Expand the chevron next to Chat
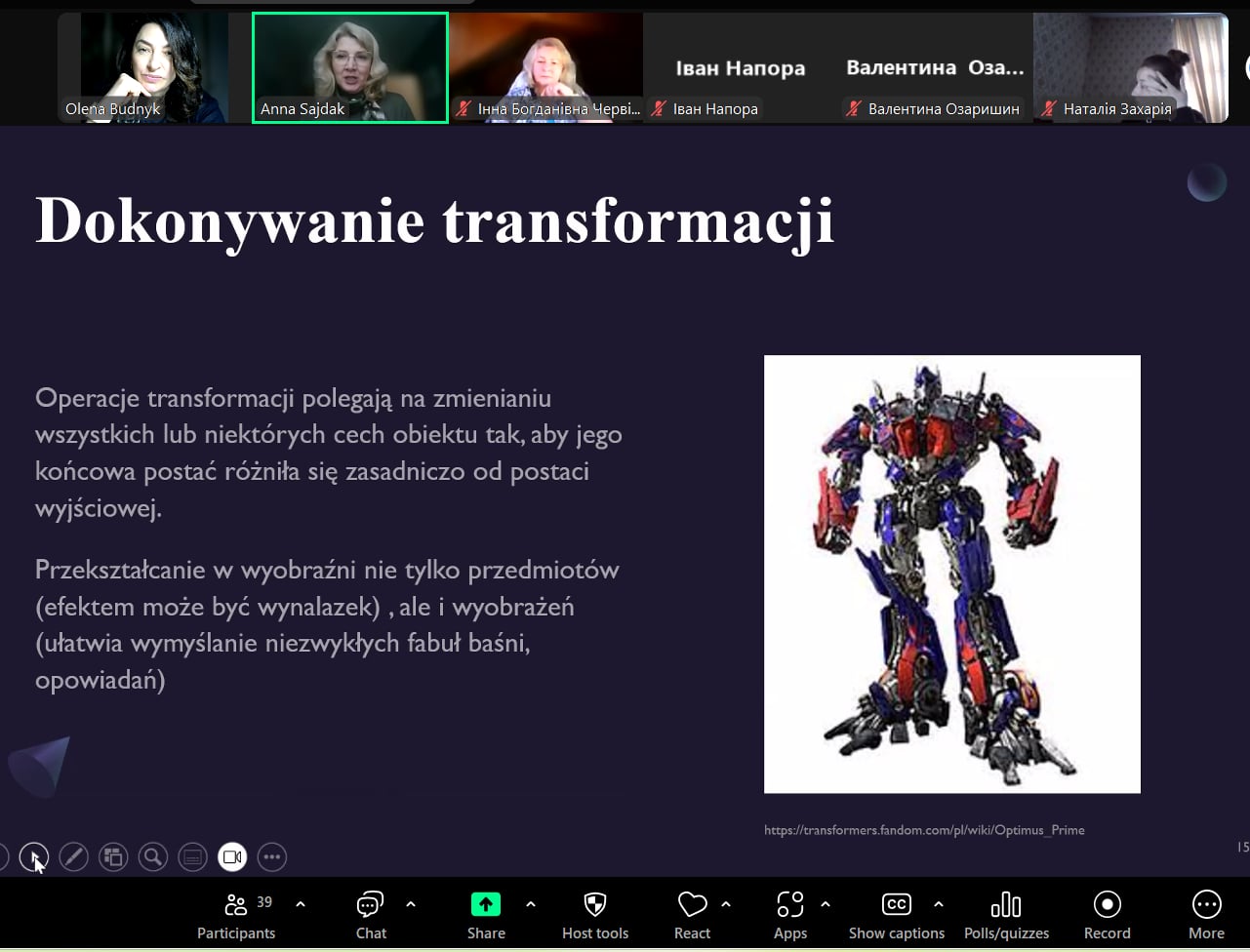The height and width of the screenshot is (952, 1250). [411, 904]
